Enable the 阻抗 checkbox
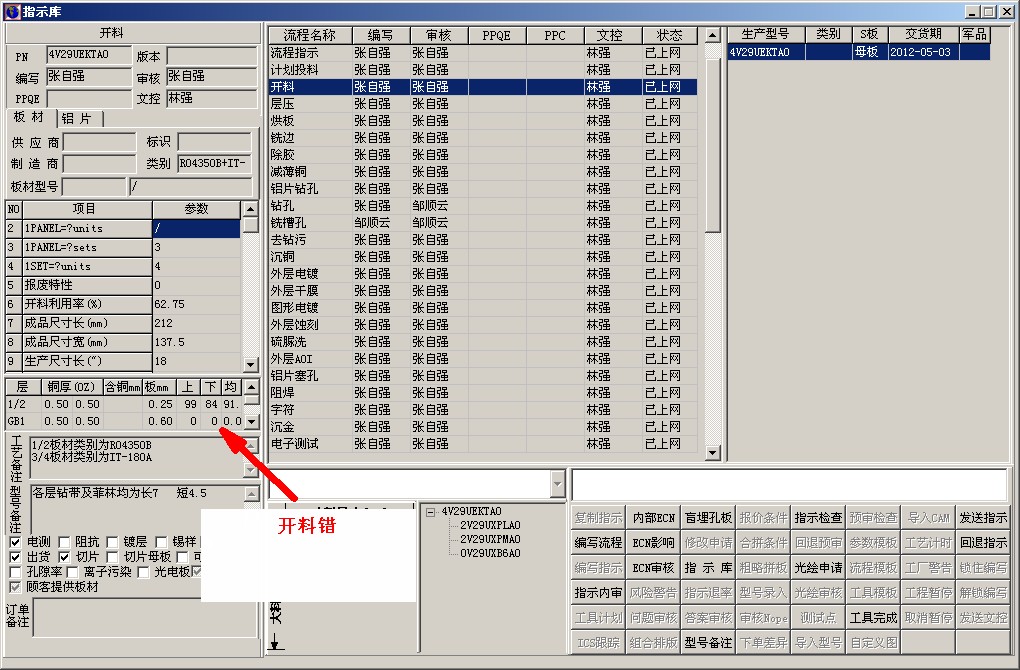This screenshot has width=1020, height=670. click(64, 542)
